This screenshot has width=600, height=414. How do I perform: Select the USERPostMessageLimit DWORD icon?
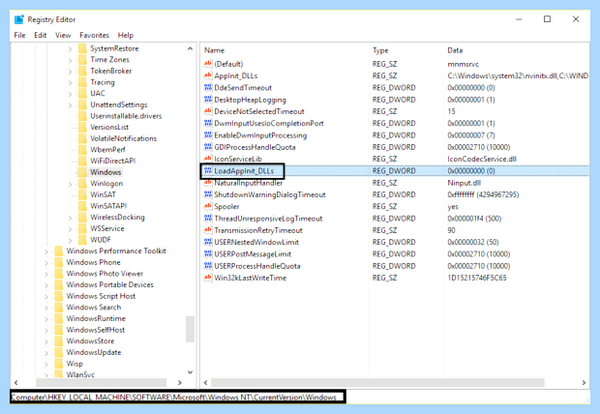tap(208, 254)
